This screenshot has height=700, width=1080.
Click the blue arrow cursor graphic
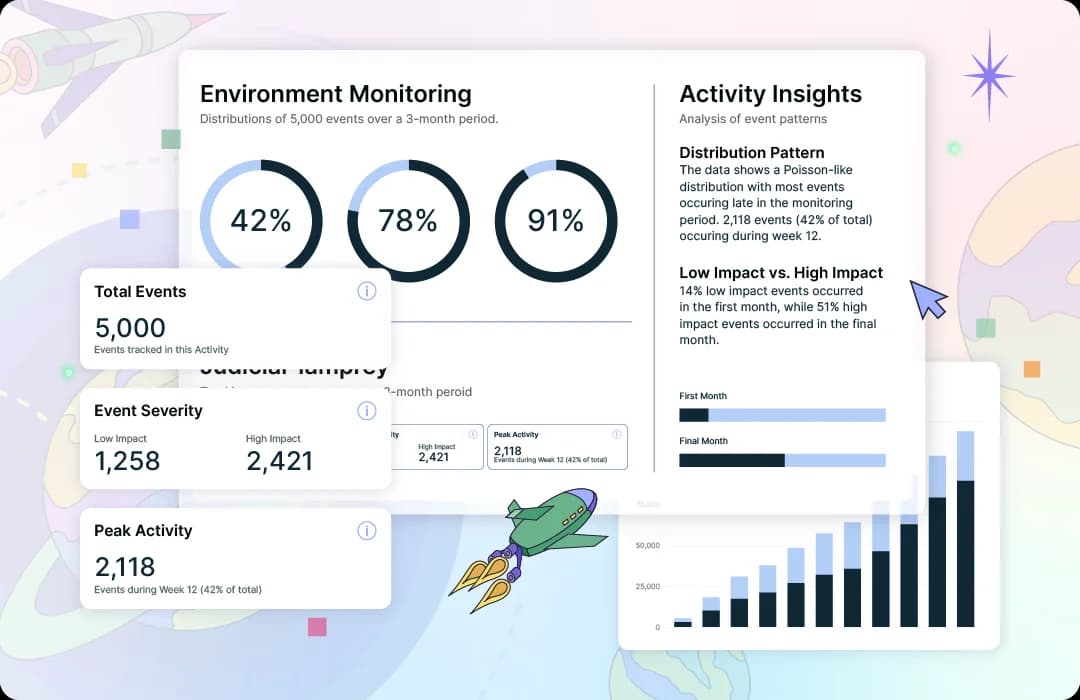click(x=928, y=299)
